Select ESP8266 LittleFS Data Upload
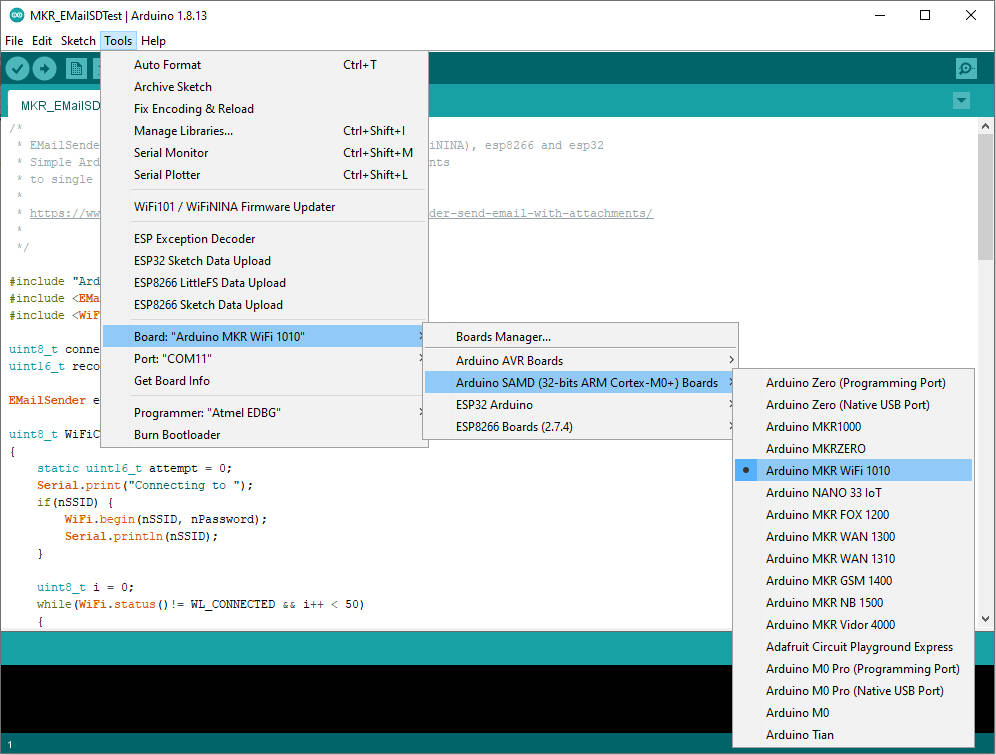 264,283
